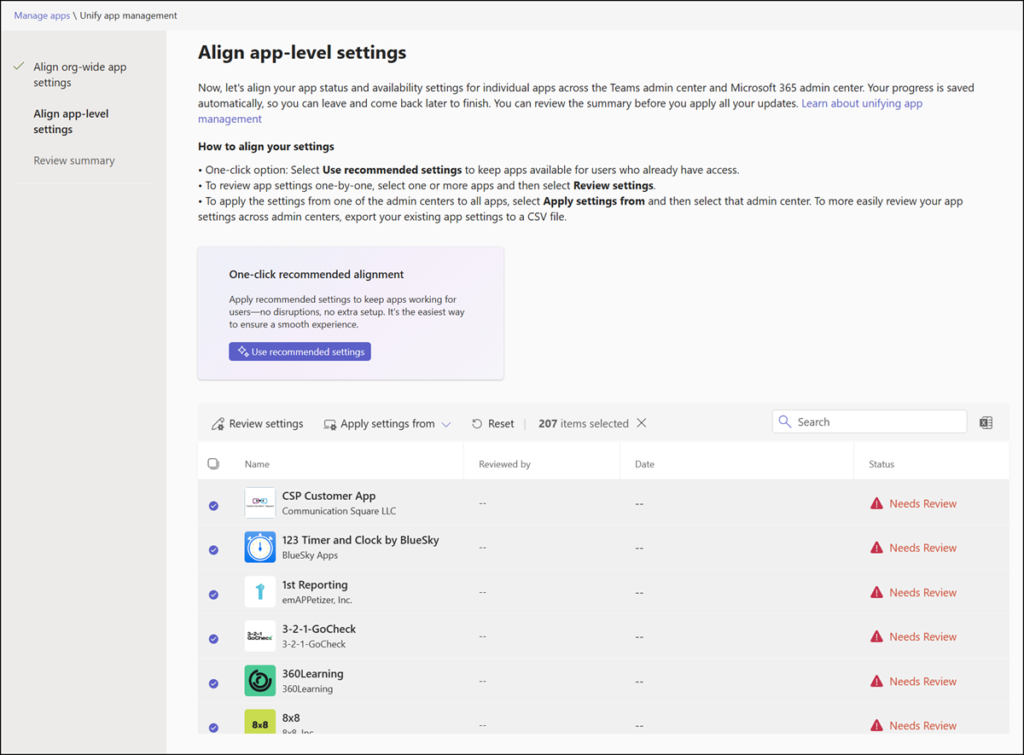Click the Review settings pencil icon
The width and height of the screenshot is (1024, 755).
click(x=217, y=424)
